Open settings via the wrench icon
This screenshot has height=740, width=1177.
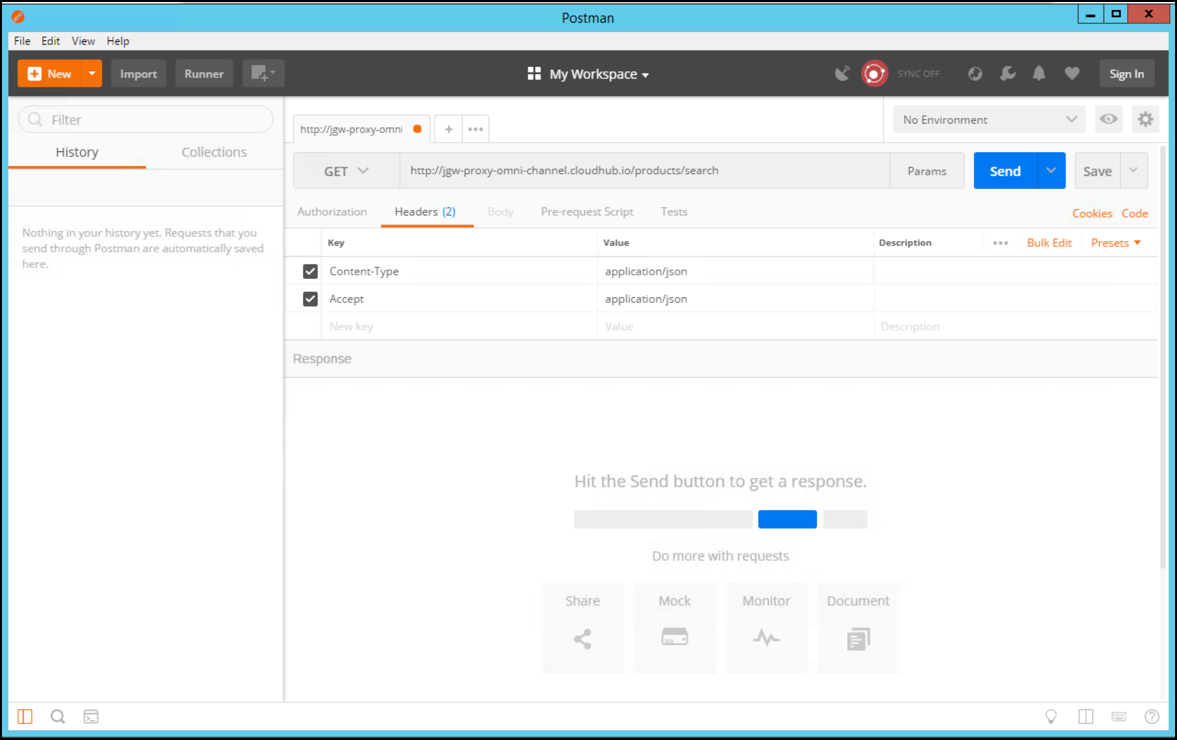click(x=1007, y=74)
